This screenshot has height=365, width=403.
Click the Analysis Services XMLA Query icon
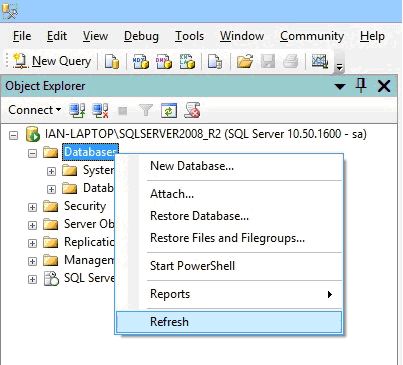pos(187,61)
